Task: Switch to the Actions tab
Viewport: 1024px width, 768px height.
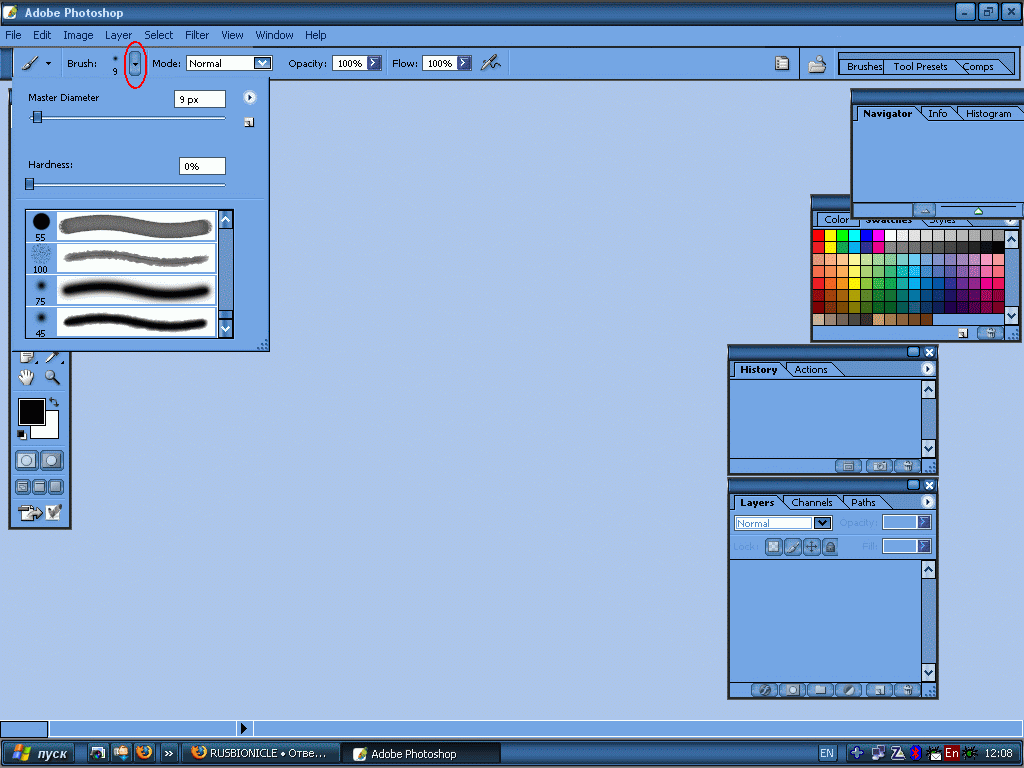Action: tap(810, 370)
